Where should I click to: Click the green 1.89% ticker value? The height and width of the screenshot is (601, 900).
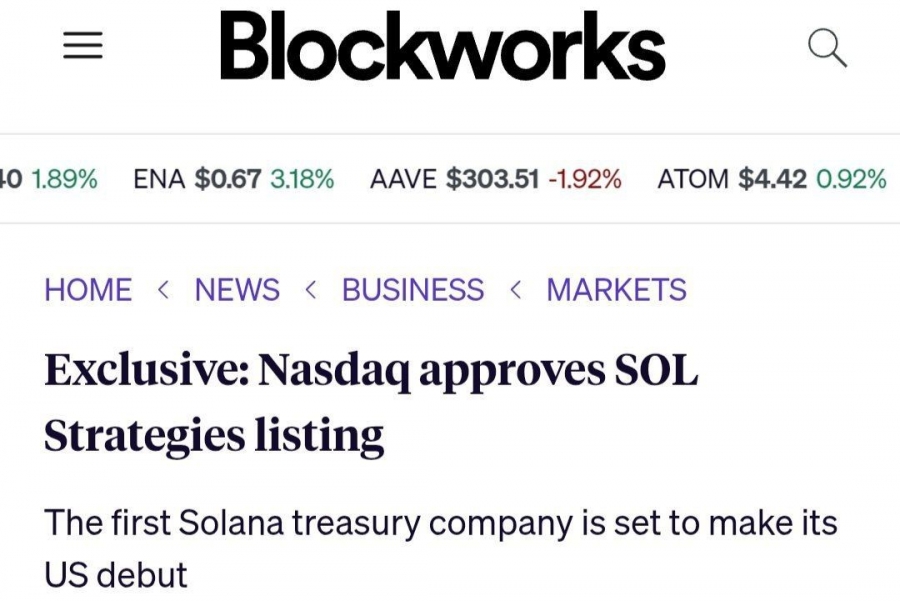click(66, 179)
